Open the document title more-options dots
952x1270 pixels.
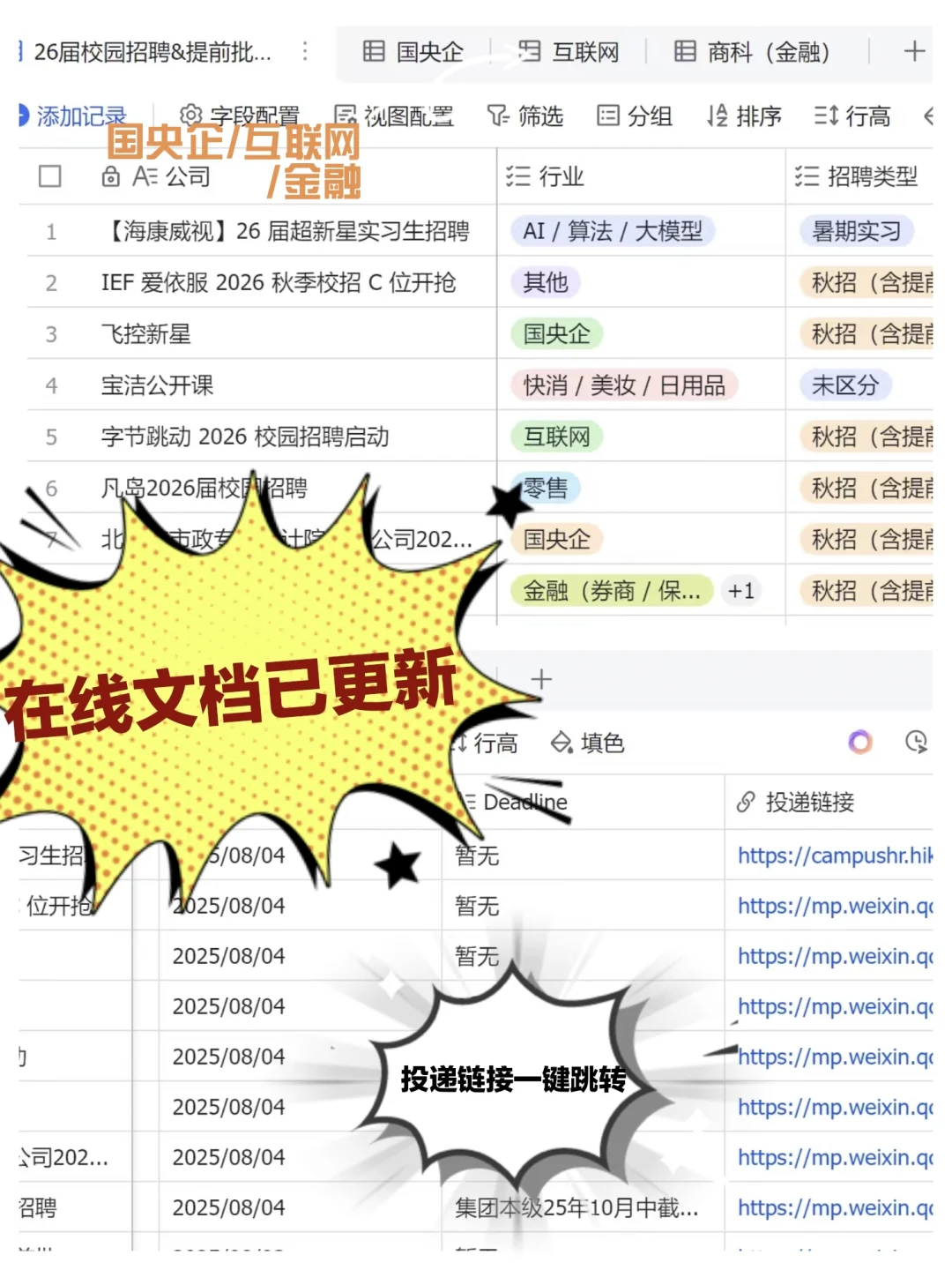pos(305,52)
